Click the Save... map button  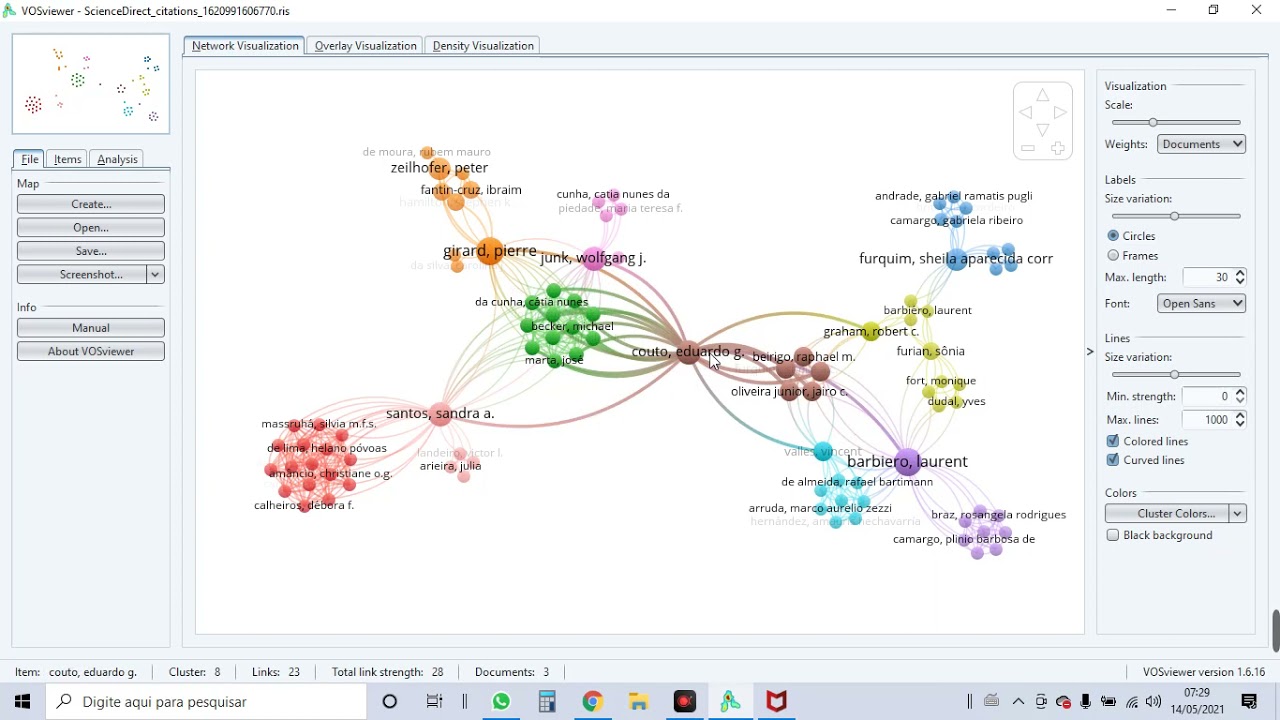pos(91,251)
